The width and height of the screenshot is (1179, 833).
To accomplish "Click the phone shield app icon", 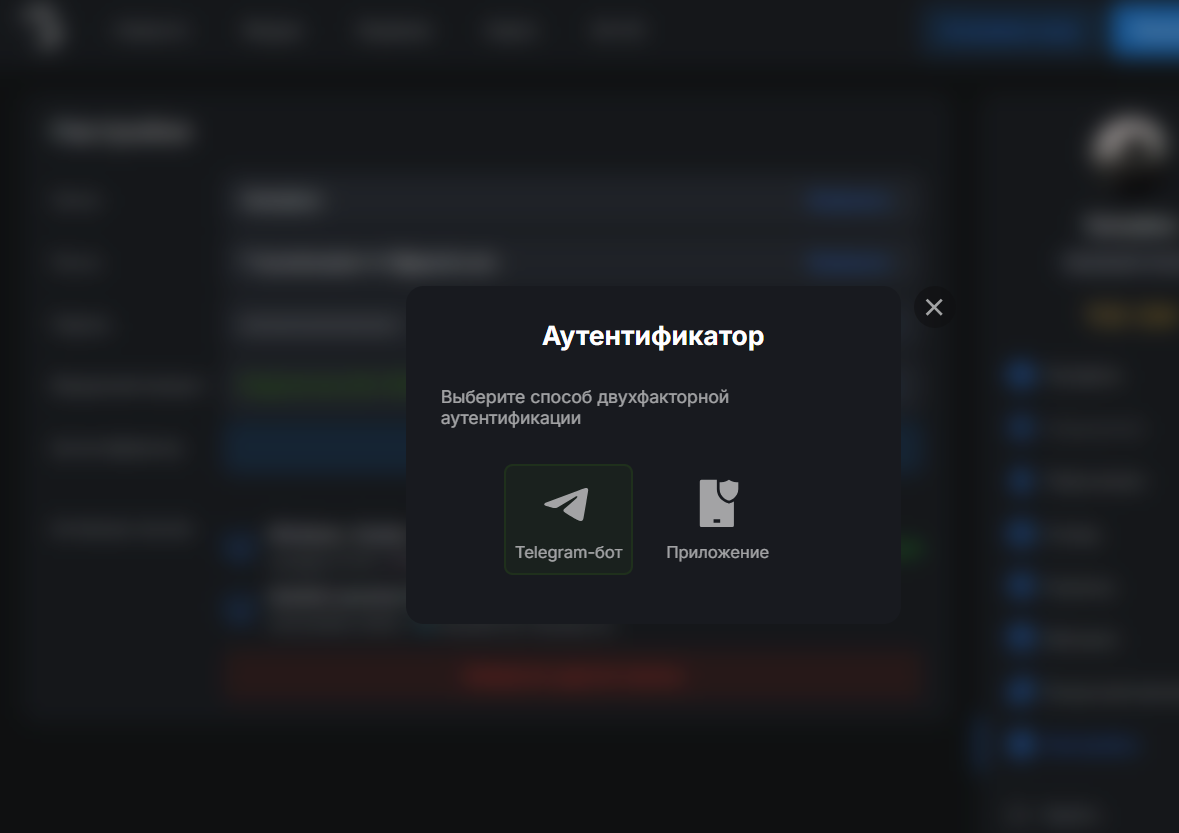I will [x=719, y=503].
